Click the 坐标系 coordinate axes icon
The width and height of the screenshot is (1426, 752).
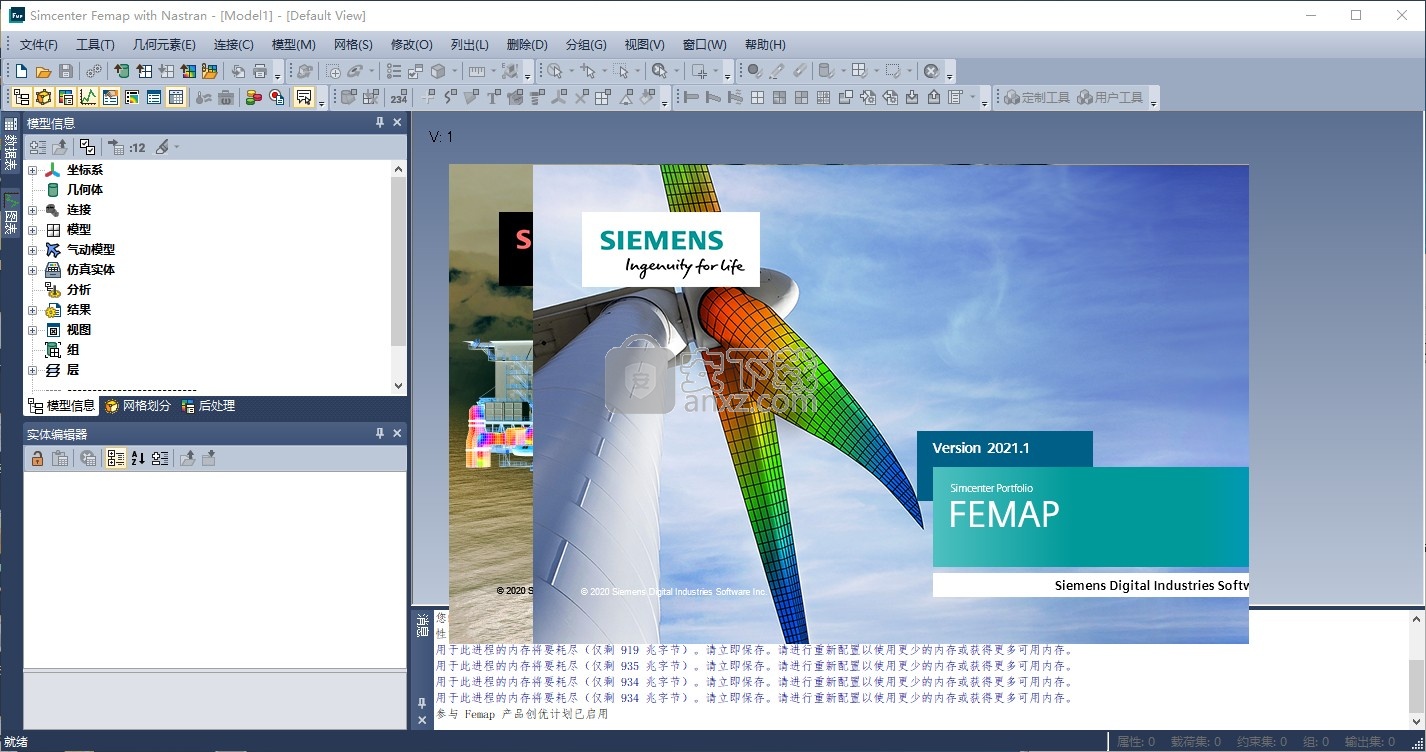(53, 170)
